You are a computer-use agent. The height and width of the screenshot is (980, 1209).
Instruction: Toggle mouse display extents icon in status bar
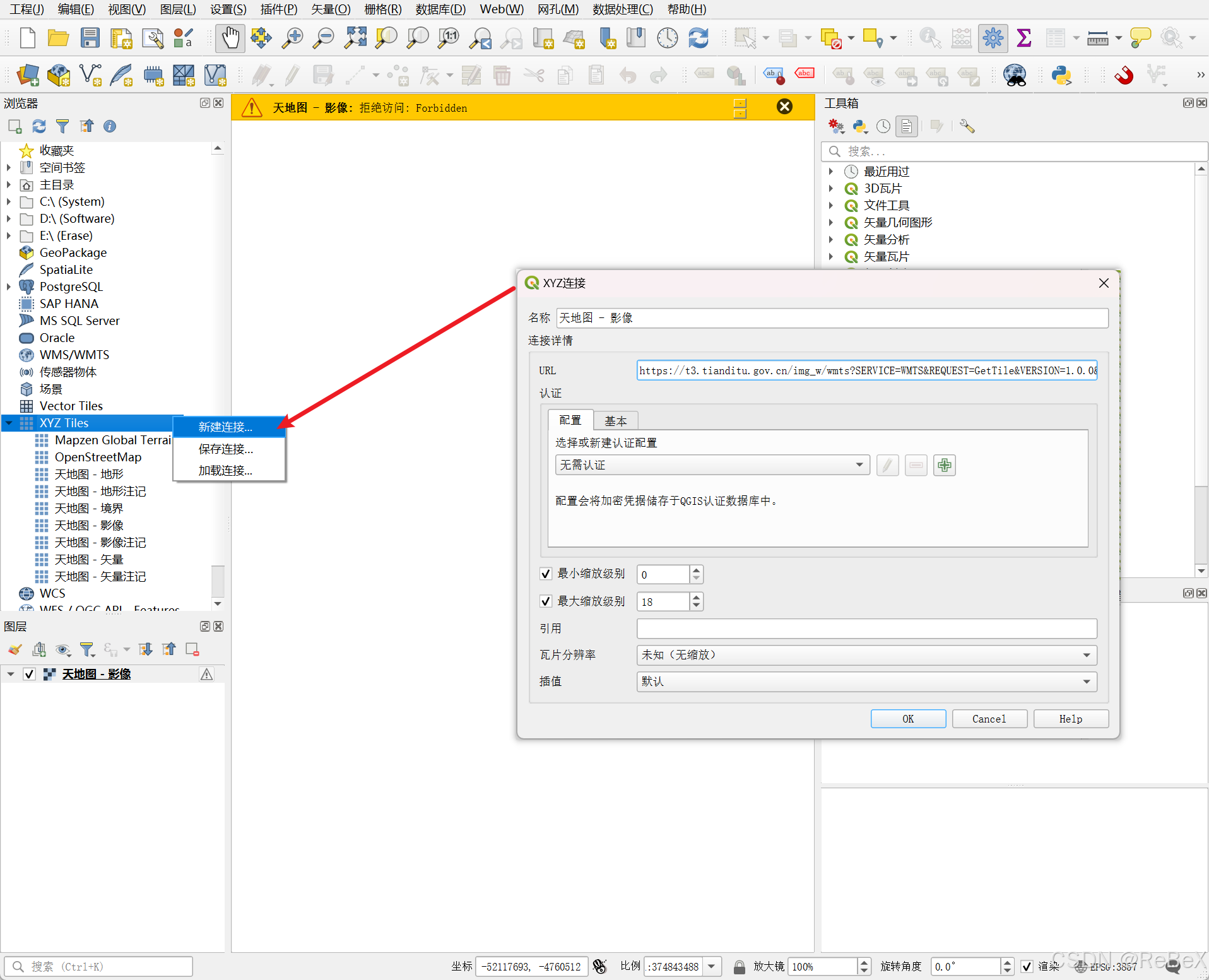(x=599, y=966)
